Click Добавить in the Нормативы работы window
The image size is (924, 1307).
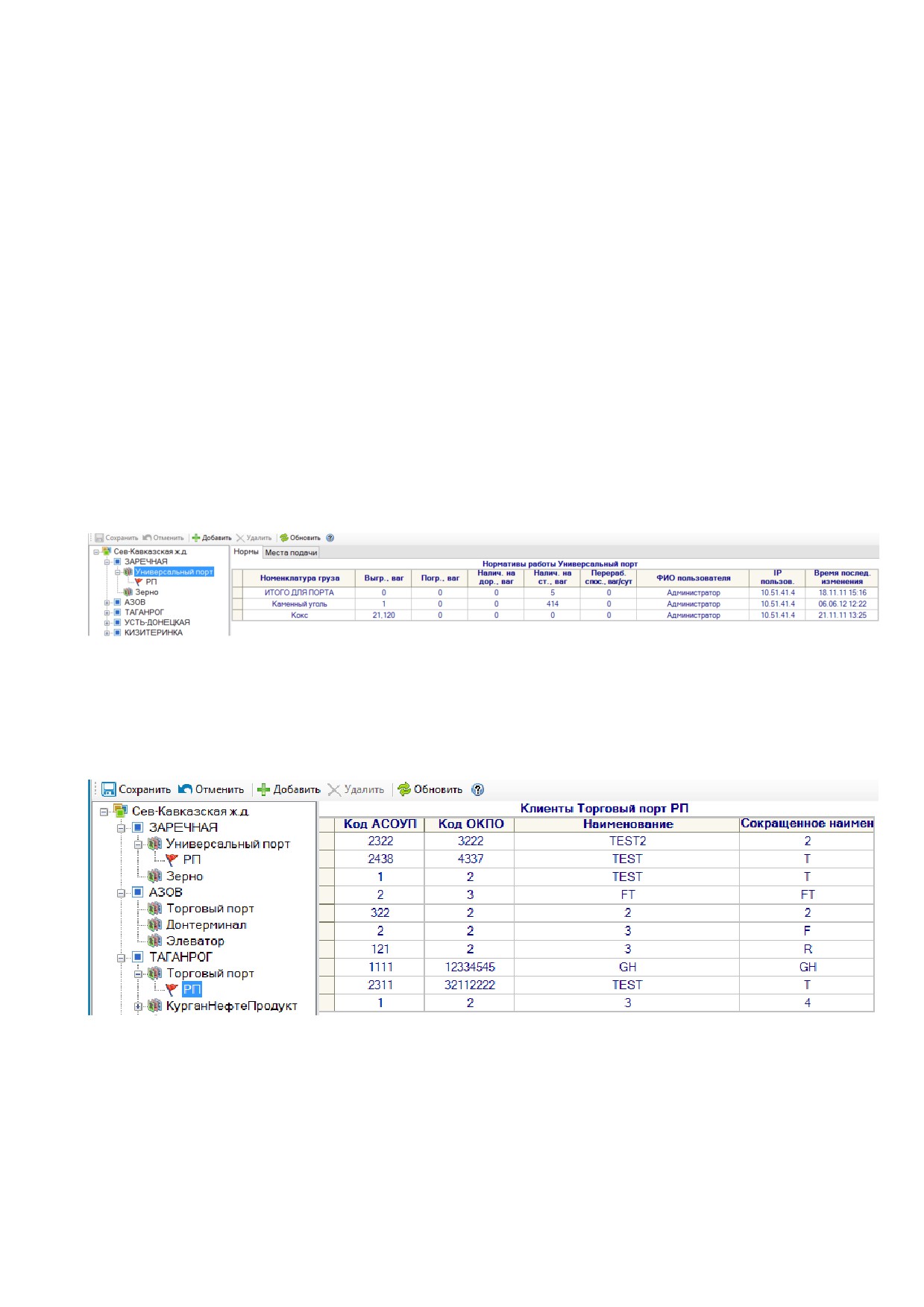click(x=212, y=538)
